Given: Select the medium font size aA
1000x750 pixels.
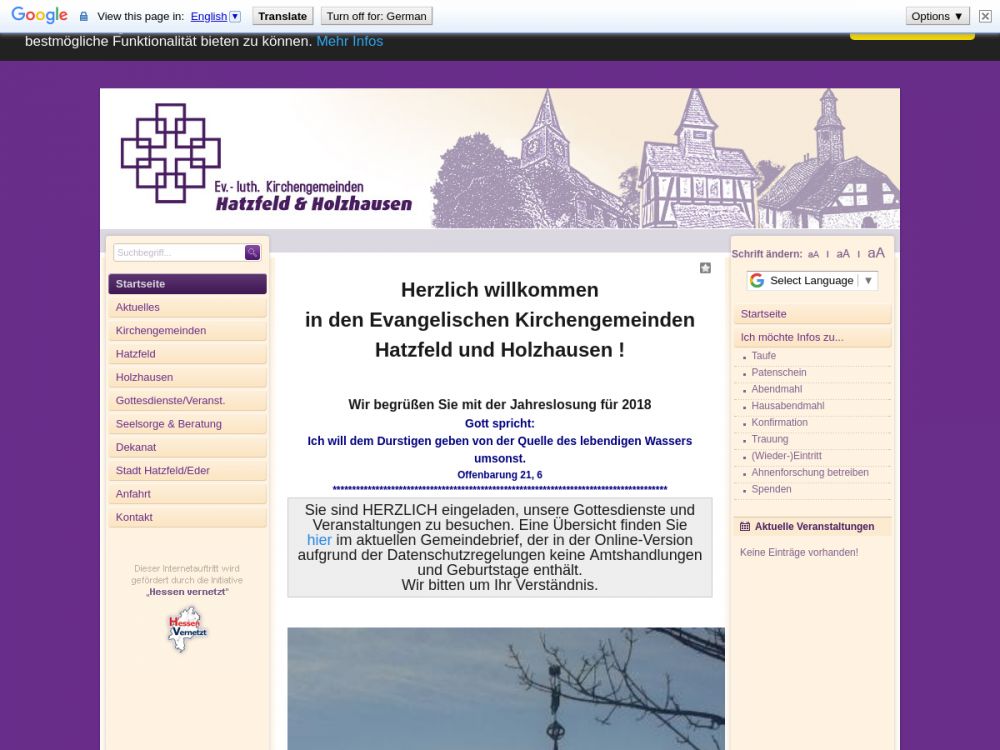Looking at the screenshot, I should (843, 254).
